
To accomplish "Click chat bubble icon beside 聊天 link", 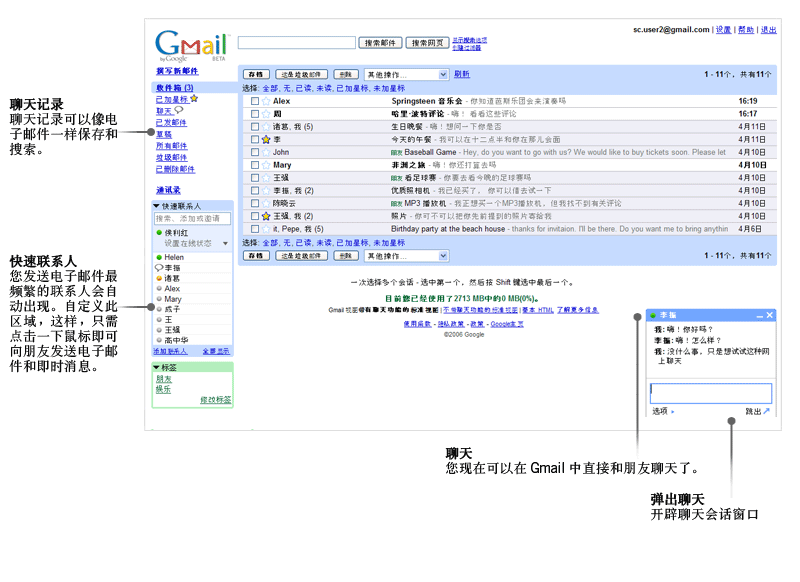I will [x=179, y=110].
